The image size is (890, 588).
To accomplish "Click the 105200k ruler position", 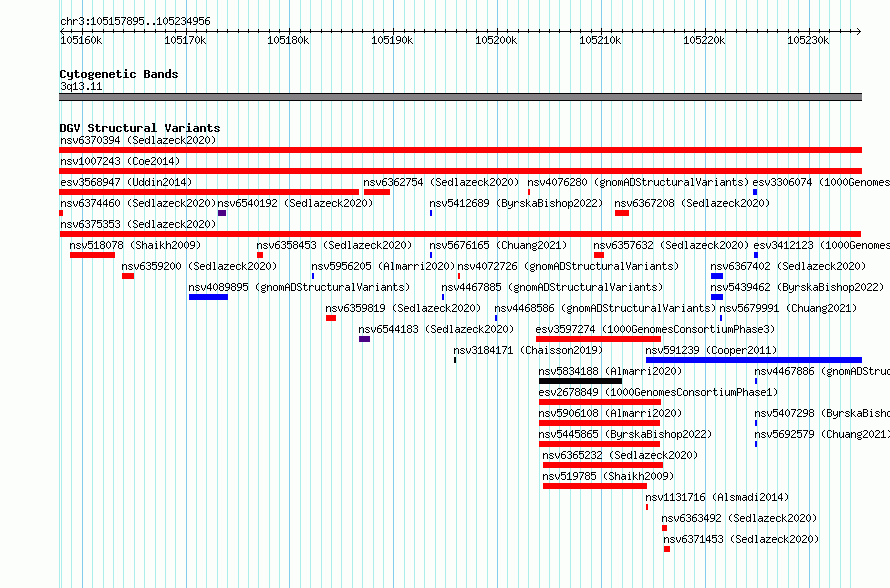I will [496, 40].
